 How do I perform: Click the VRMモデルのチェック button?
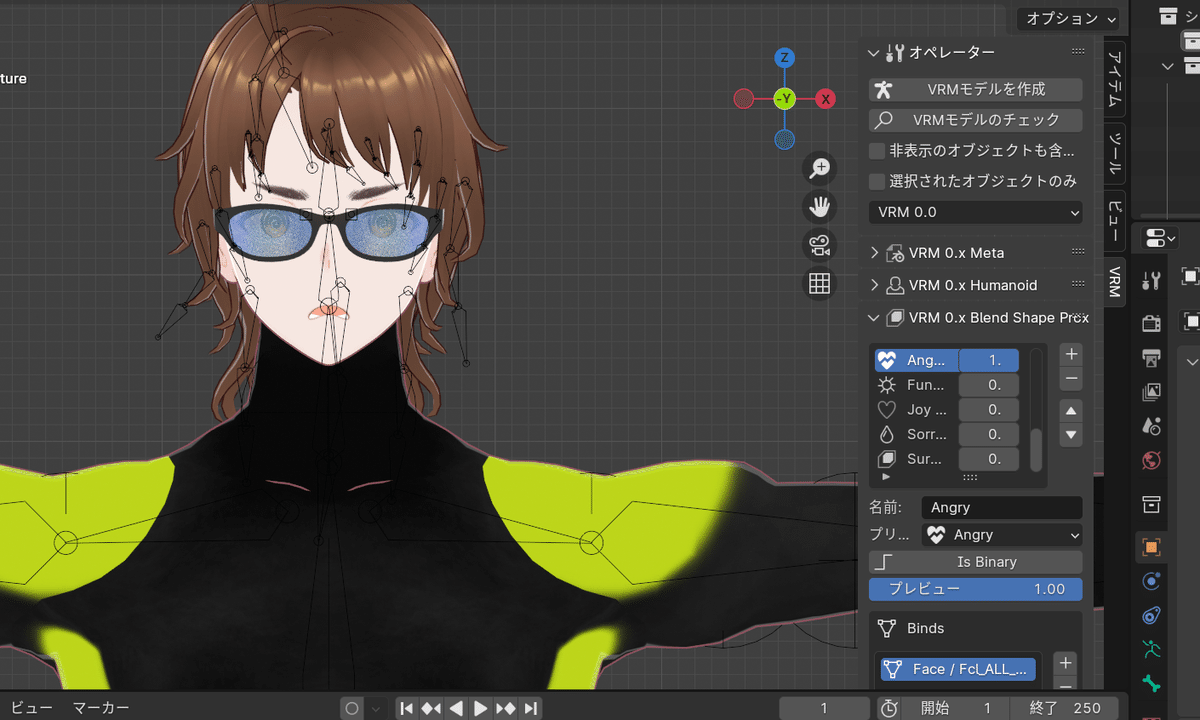[976, 120]
